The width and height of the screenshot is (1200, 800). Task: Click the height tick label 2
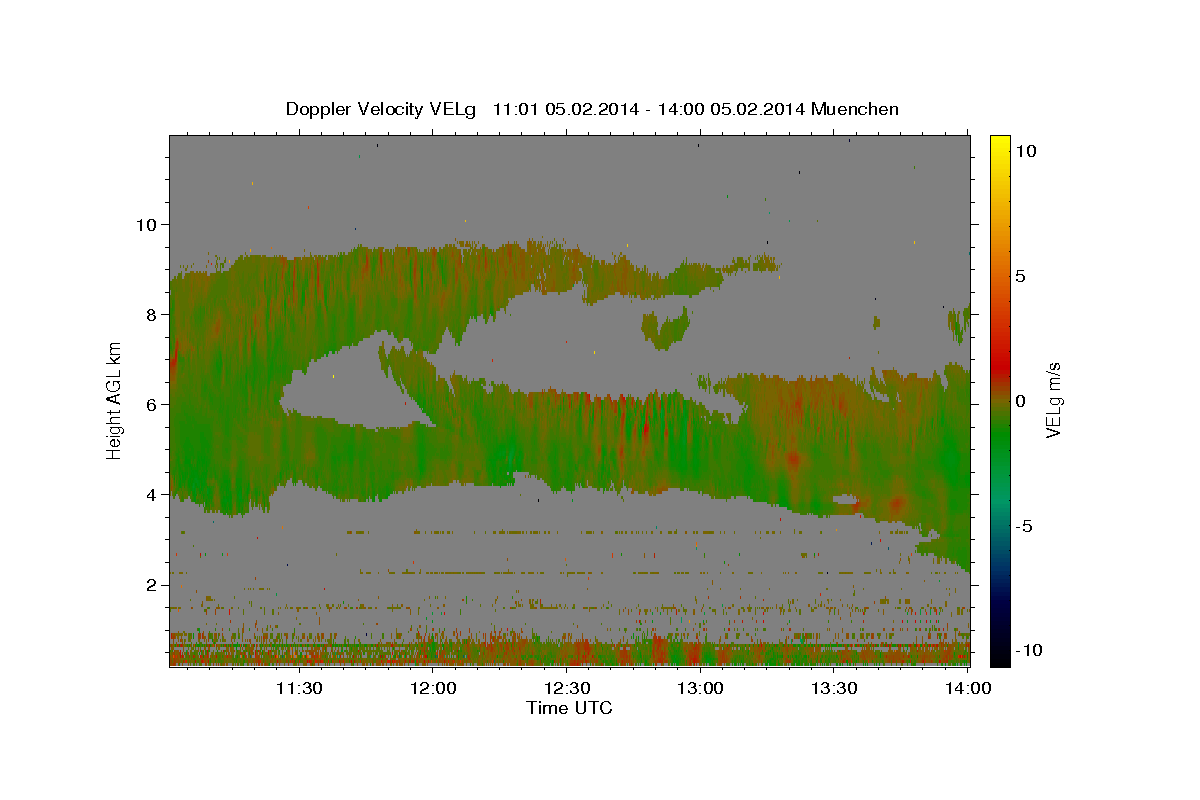click(x=152, y=584)
